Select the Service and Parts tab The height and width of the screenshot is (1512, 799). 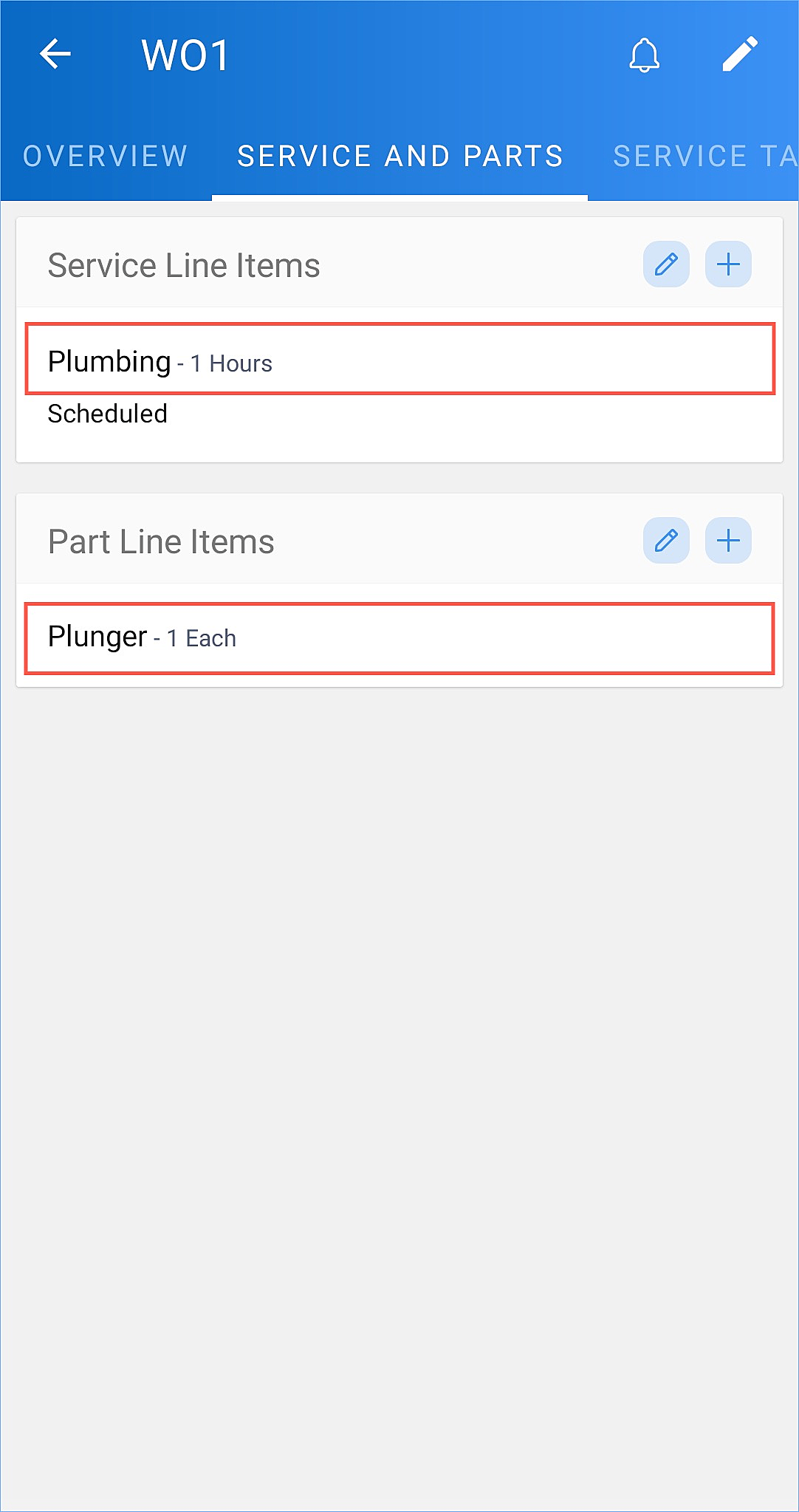pos(399,157)
